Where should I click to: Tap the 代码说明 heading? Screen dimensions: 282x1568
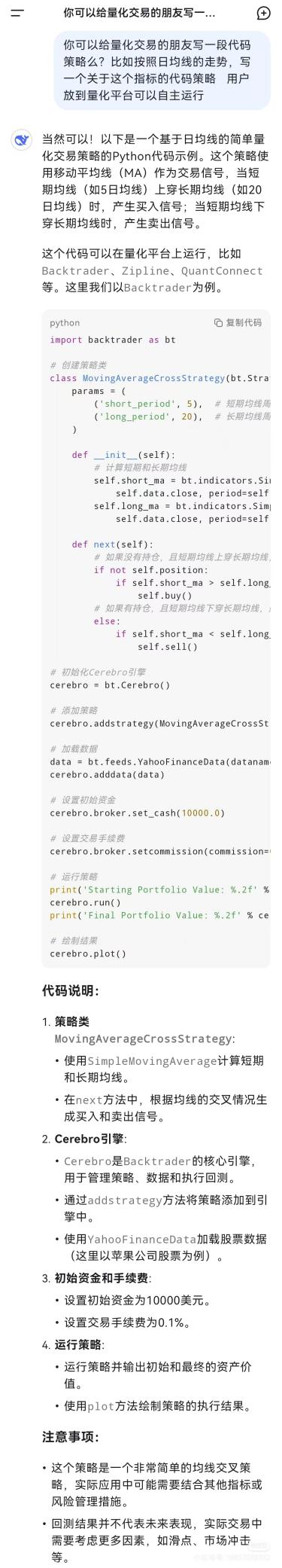pyautogui.click(x=71, y=990)
